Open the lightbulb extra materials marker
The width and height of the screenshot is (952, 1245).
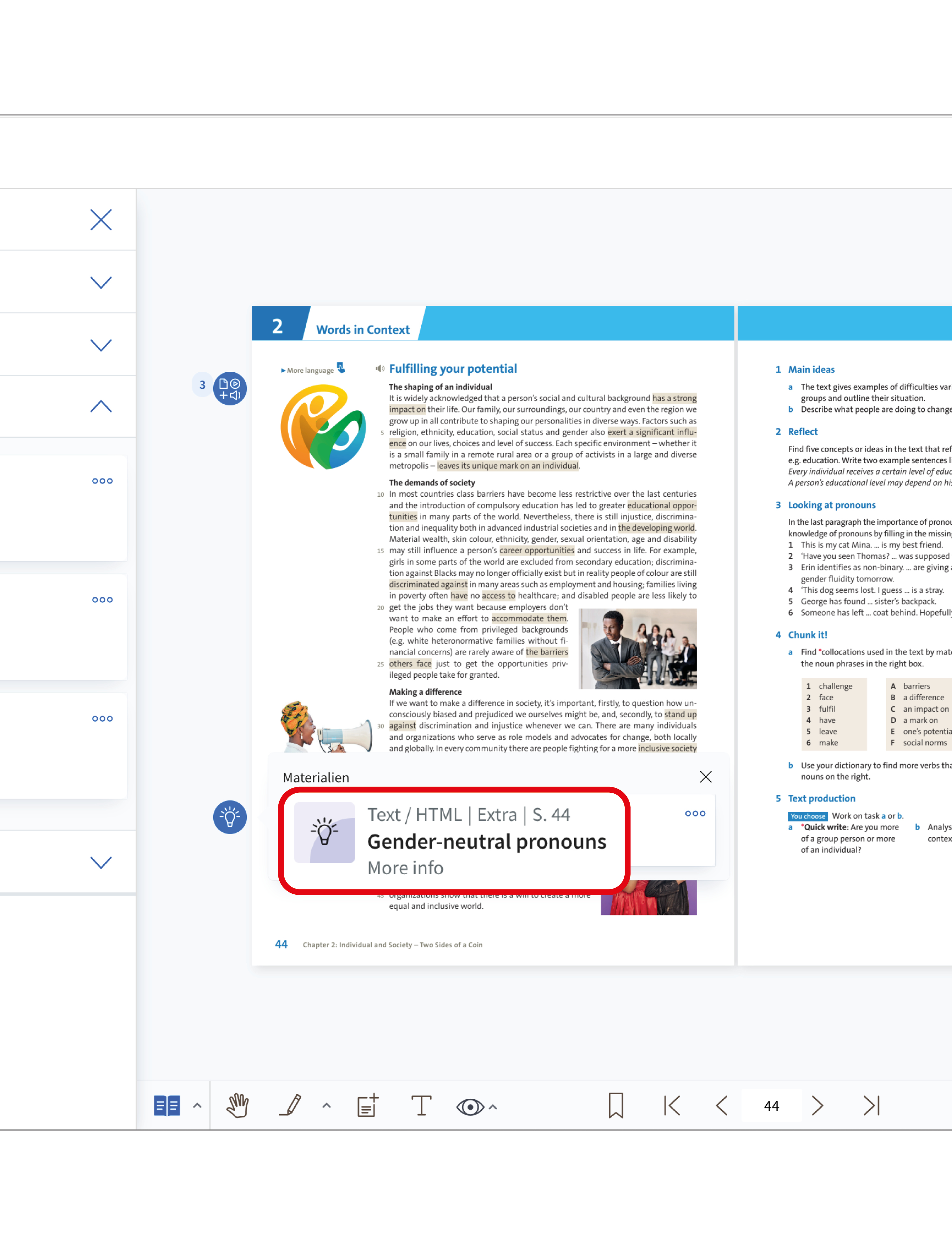(229, 817)
